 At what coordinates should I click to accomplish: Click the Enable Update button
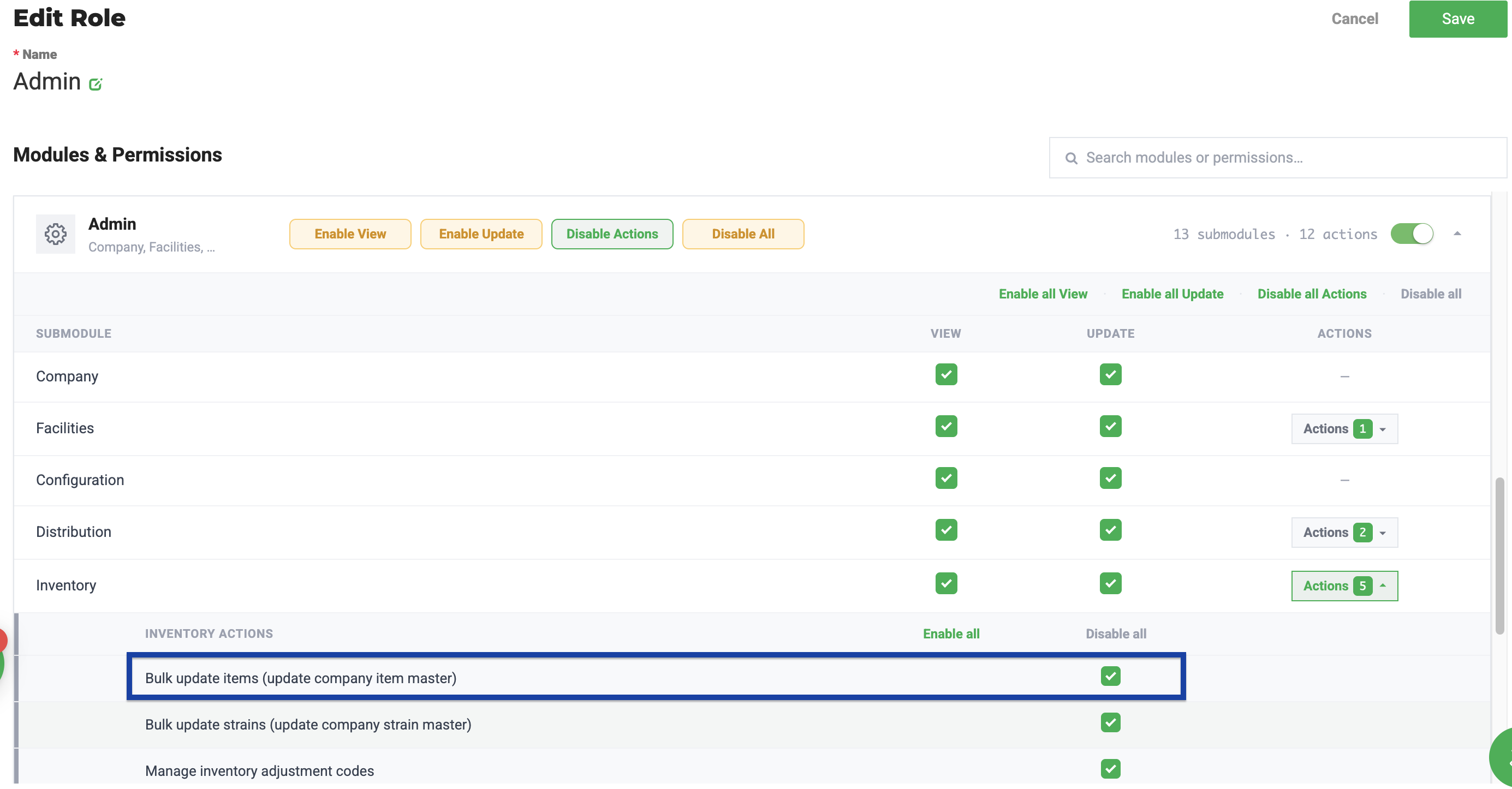(481, 234)
